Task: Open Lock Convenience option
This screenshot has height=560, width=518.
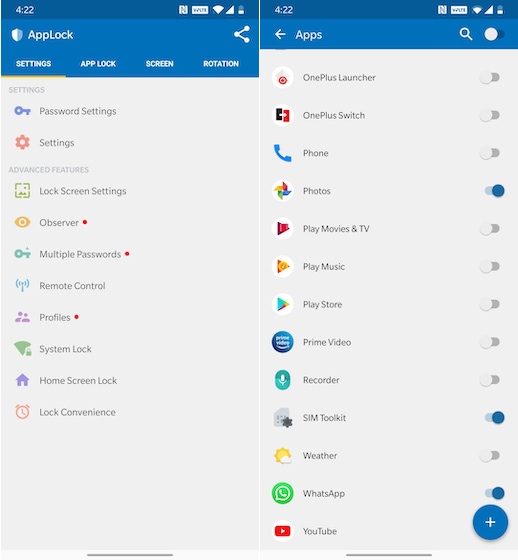Action: pyautogui.click(x=130, y=412)
